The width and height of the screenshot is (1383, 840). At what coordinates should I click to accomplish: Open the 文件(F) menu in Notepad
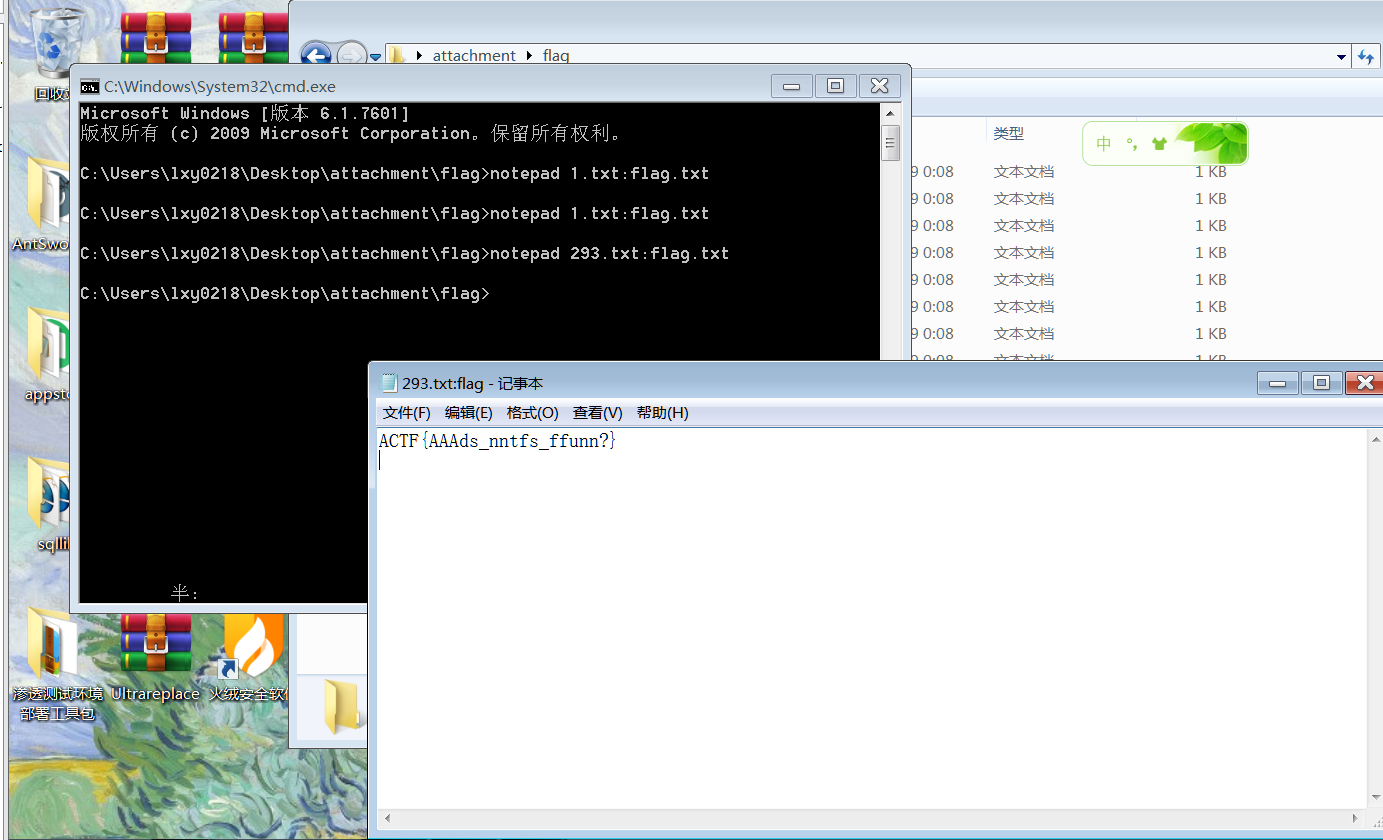coord(406,413)
